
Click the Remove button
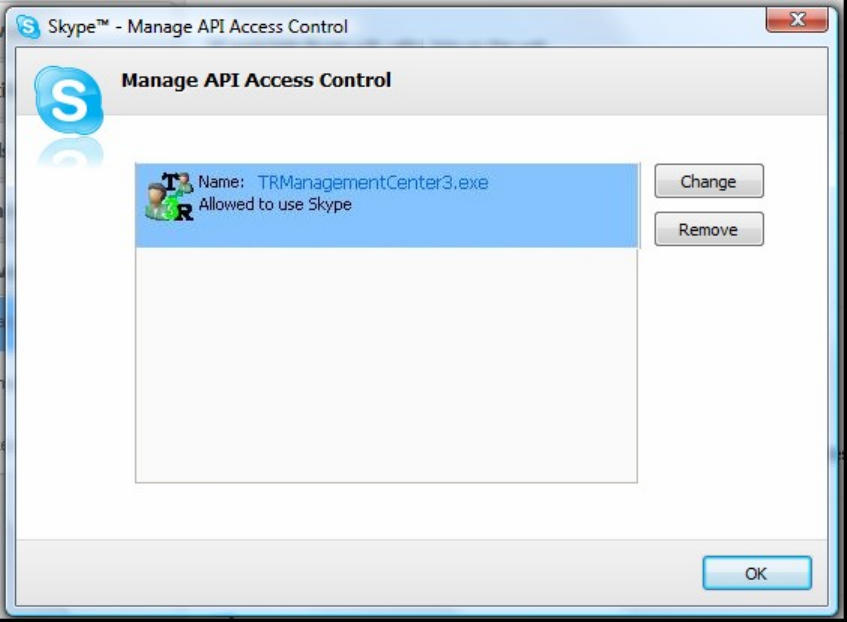tap(709, 229)
